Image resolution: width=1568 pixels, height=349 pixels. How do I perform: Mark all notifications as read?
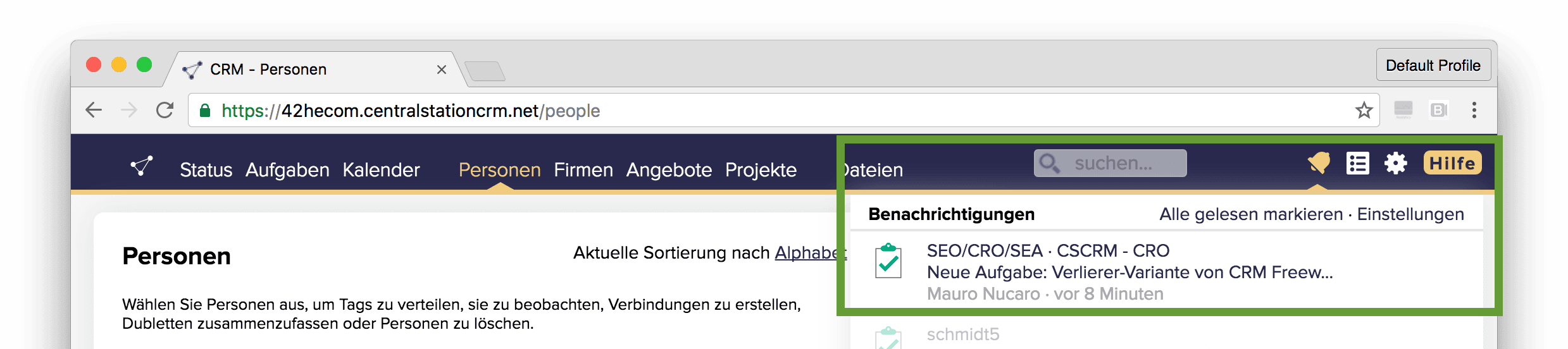click(x=1250, y=214)
